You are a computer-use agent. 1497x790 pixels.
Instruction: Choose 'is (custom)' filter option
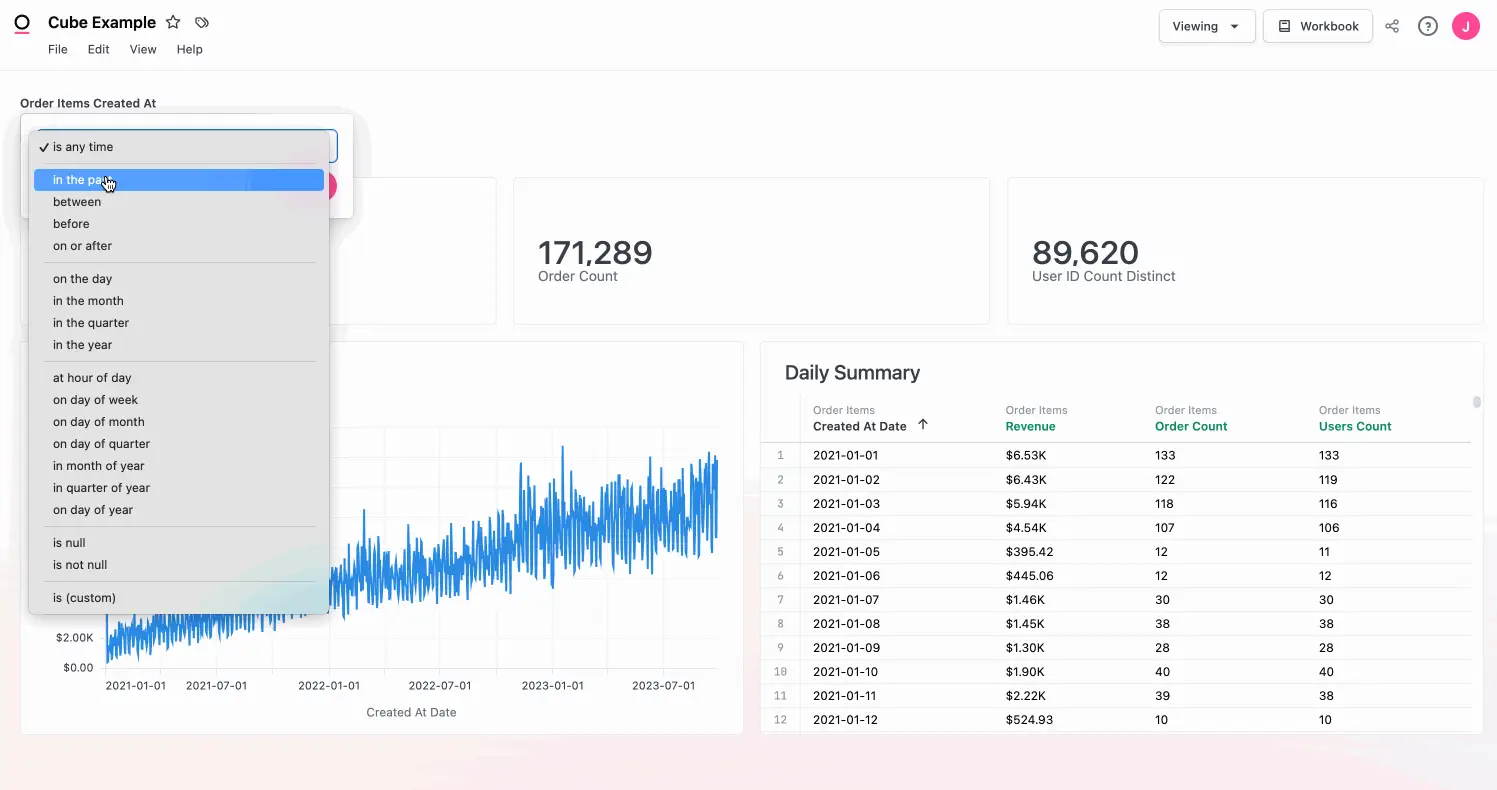(x=84, y=598)
